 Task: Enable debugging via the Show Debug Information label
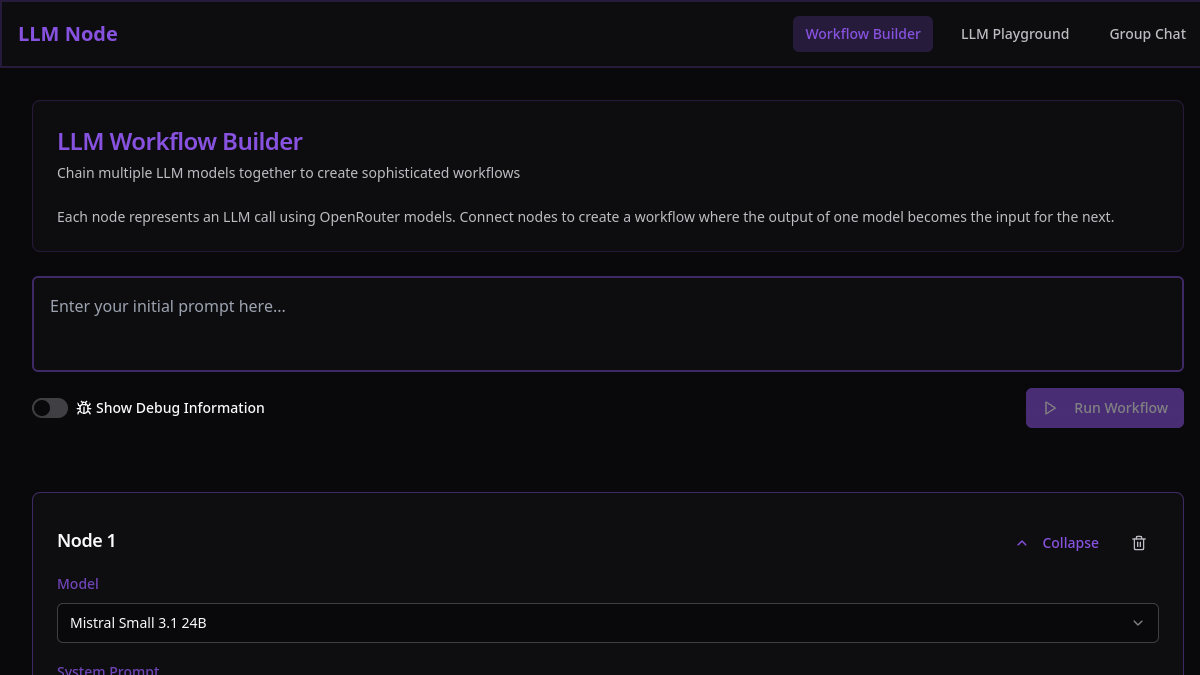pos(180,408)
